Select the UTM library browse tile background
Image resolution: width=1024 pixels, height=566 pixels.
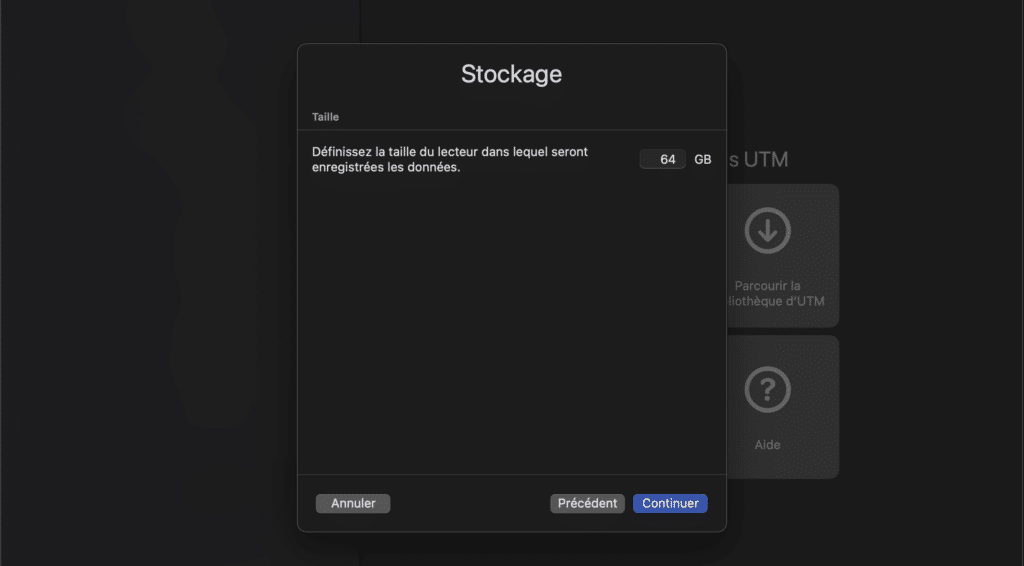point(783,255)
